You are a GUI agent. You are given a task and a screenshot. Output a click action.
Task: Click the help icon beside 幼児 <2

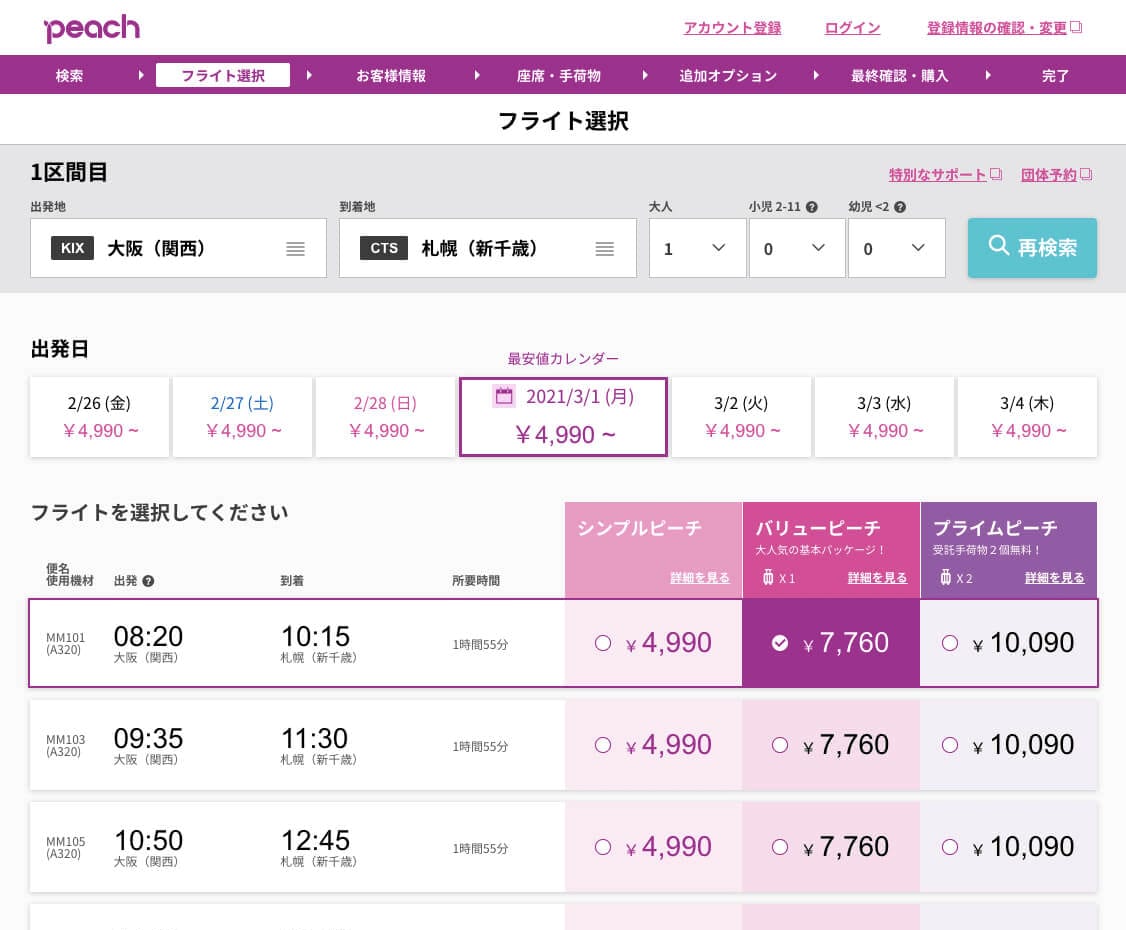900,207
